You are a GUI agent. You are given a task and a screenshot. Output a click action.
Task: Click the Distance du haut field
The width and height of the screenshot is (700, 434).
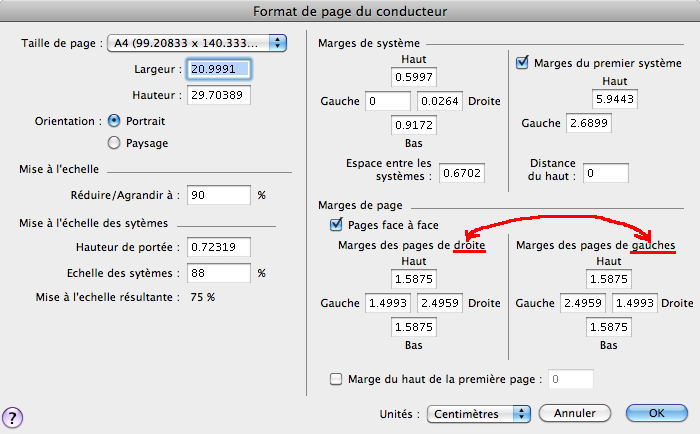click(606, 173)
